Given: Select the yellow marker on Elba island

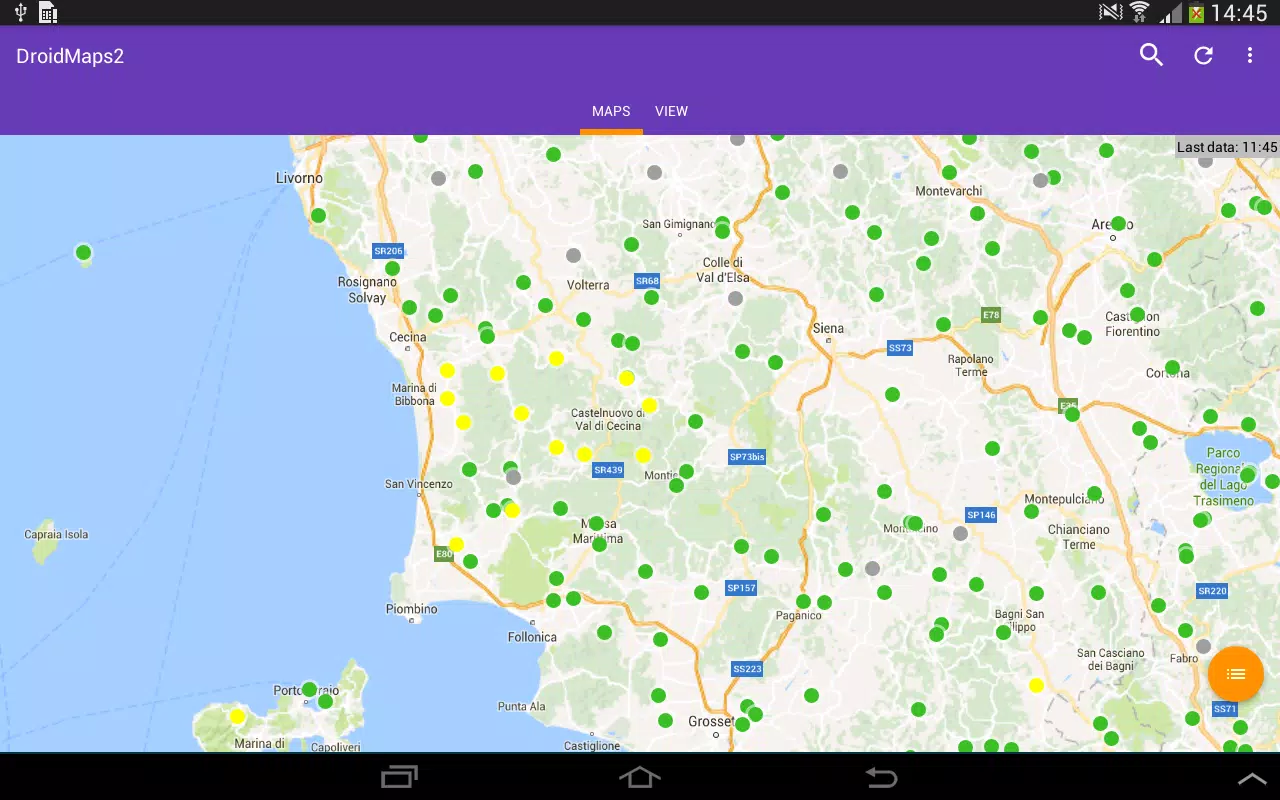Looking at the screenshot, I should pos(237,716).
